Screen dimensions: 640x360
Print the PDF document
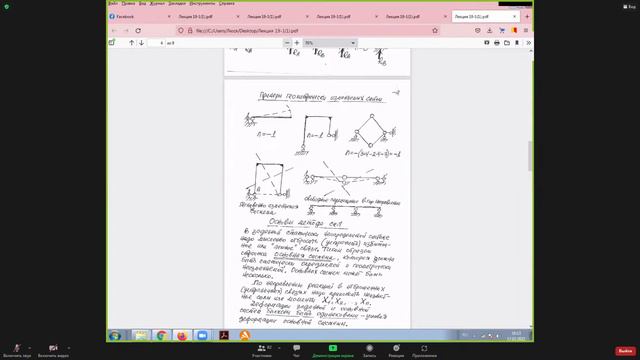coord(497,42)
